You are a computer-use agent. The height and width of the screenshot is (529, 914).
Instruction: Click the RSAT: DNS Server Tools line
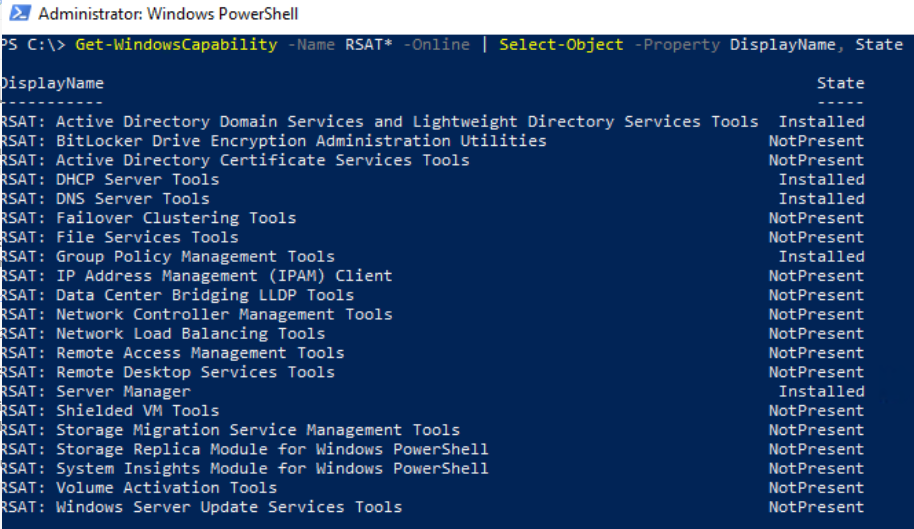point(105,199)
